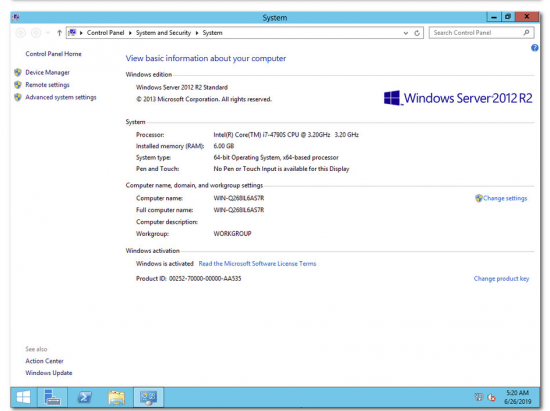Open the clock showing 5:20 AM
550x411 pixels.
(x=517, y=397)
